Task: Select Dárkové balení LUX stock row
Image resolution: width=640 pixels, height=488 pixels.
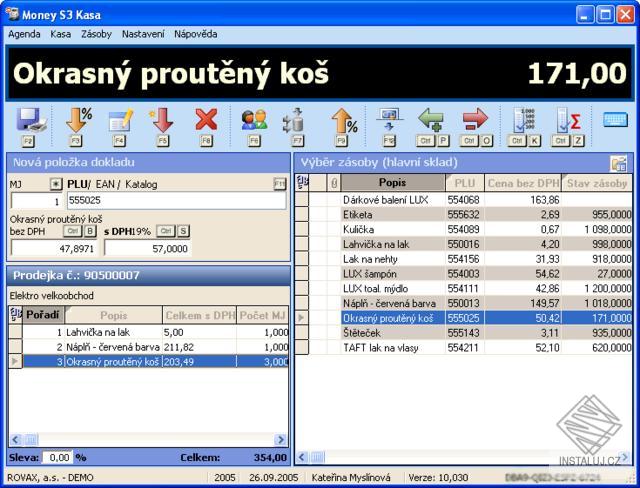Action: point(464,200)
